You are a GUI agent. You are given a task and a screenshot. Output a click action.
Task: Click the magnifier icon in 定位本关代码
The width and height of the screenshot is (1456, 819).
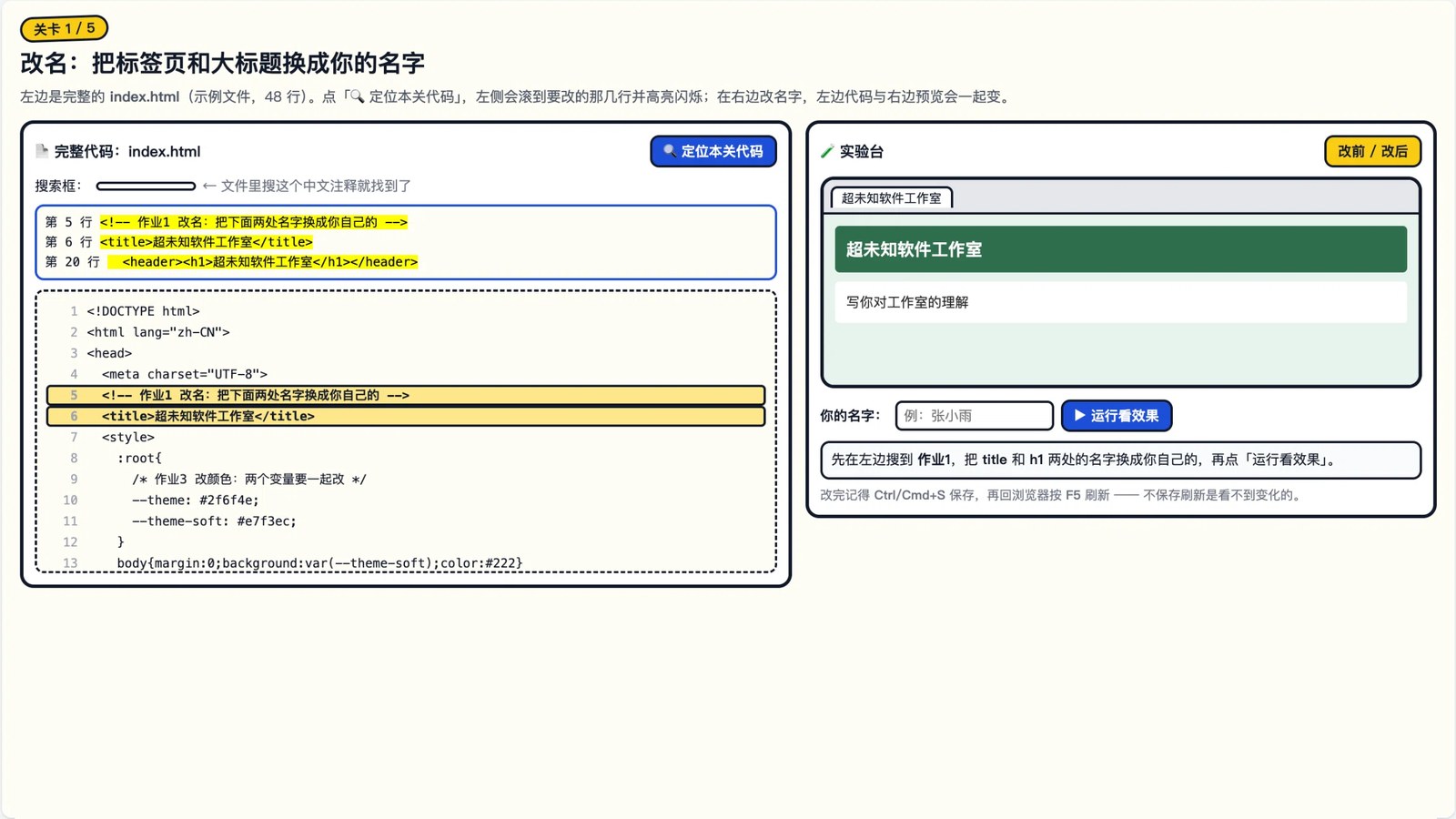(670, 151)
